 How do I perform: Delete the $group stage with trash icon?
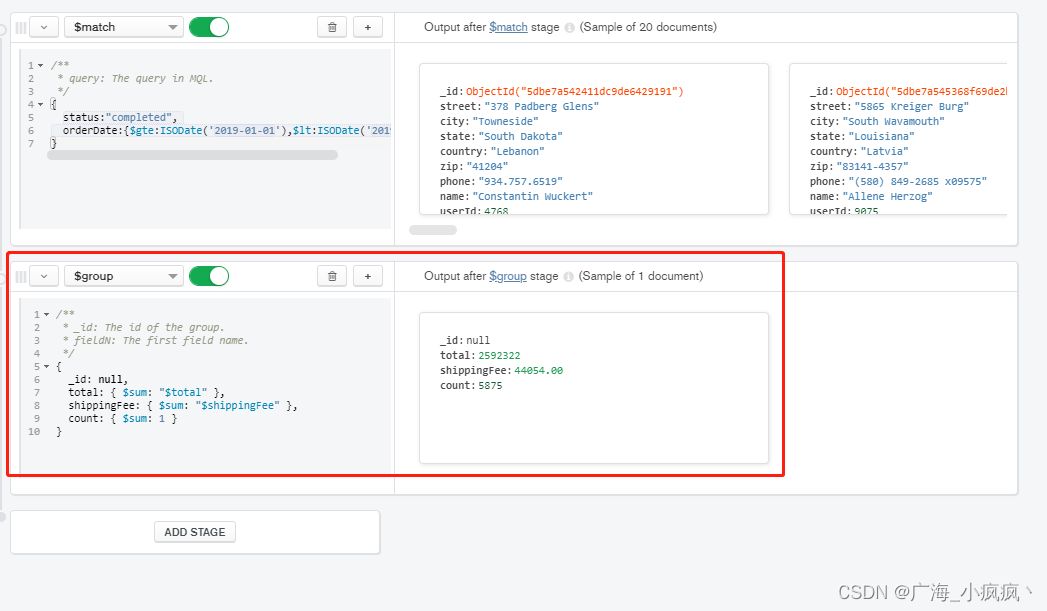click(x=332, y=276)
